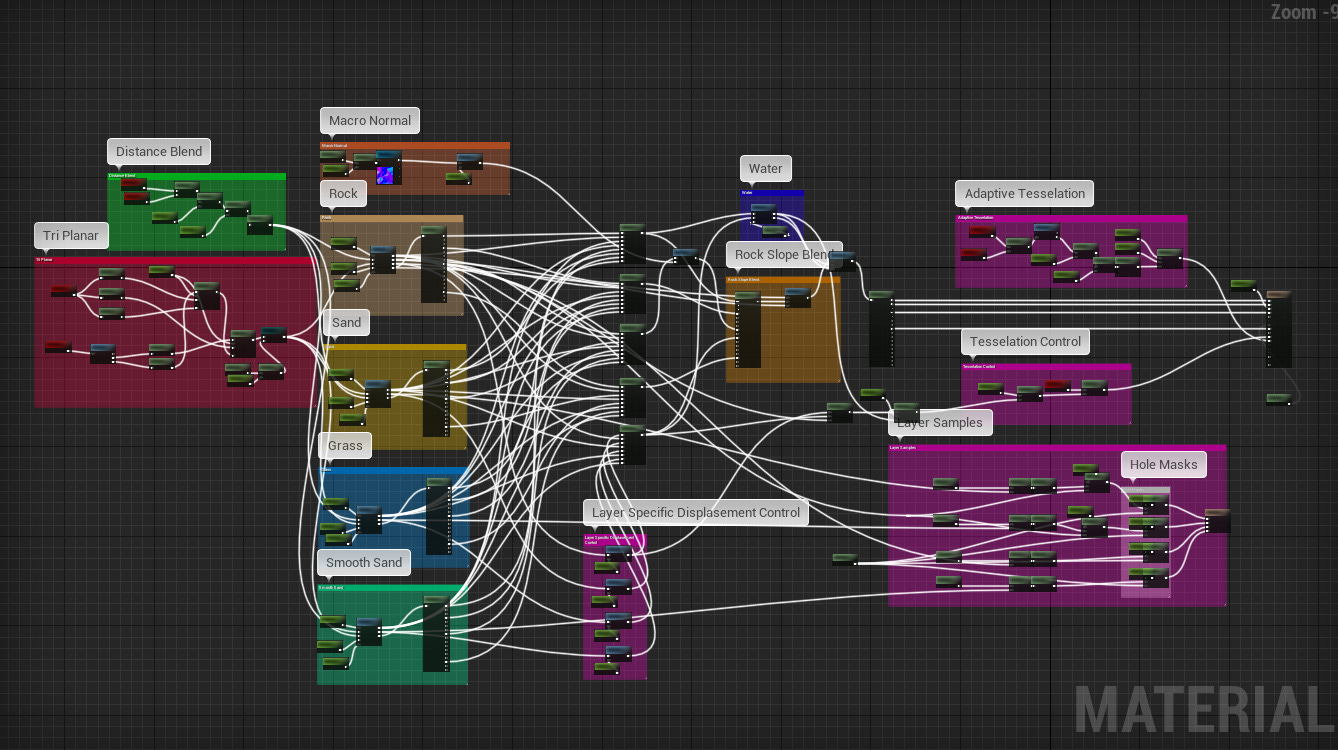This screenshot has height=750, width=1338.
Task: Select the final material output node at far right
Action: 1279,329
